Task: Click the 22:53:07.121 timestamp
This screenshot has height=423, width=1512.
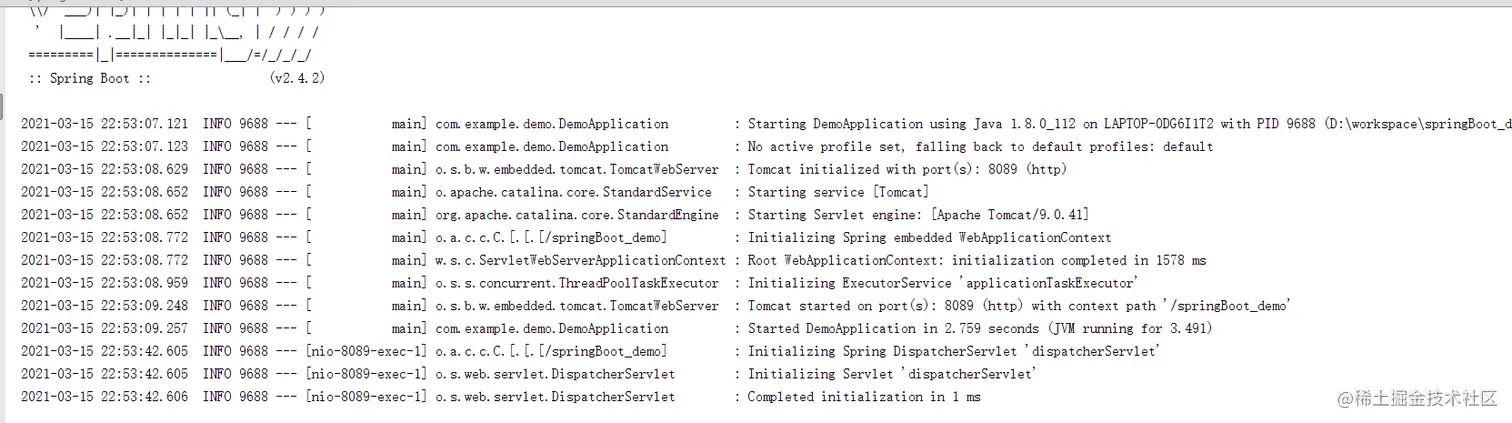Action: (104, 124)
